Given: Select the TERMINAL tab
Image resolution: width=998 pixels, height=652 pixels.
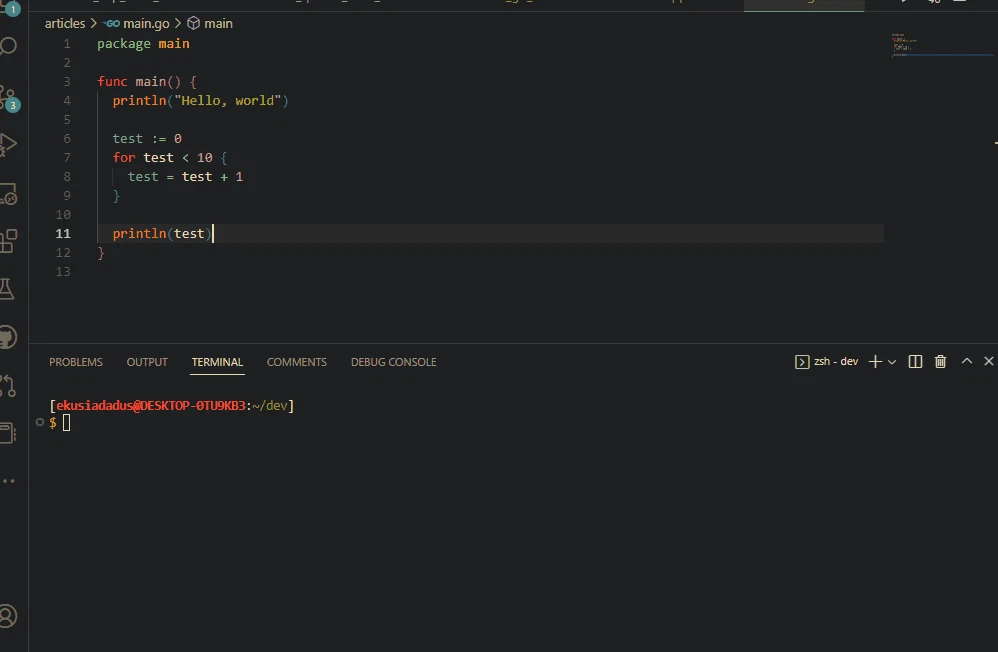Looking at the screenshot, I should tap(217, 362).
